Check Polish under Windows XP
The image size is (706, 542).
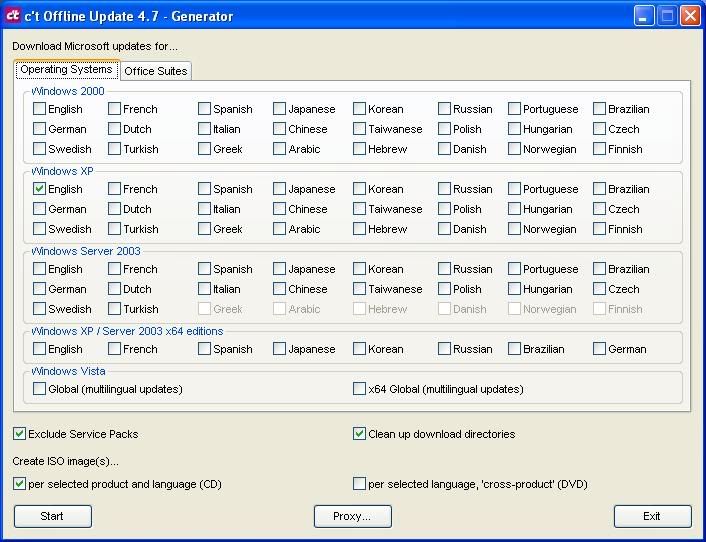(x=444, y=209)
